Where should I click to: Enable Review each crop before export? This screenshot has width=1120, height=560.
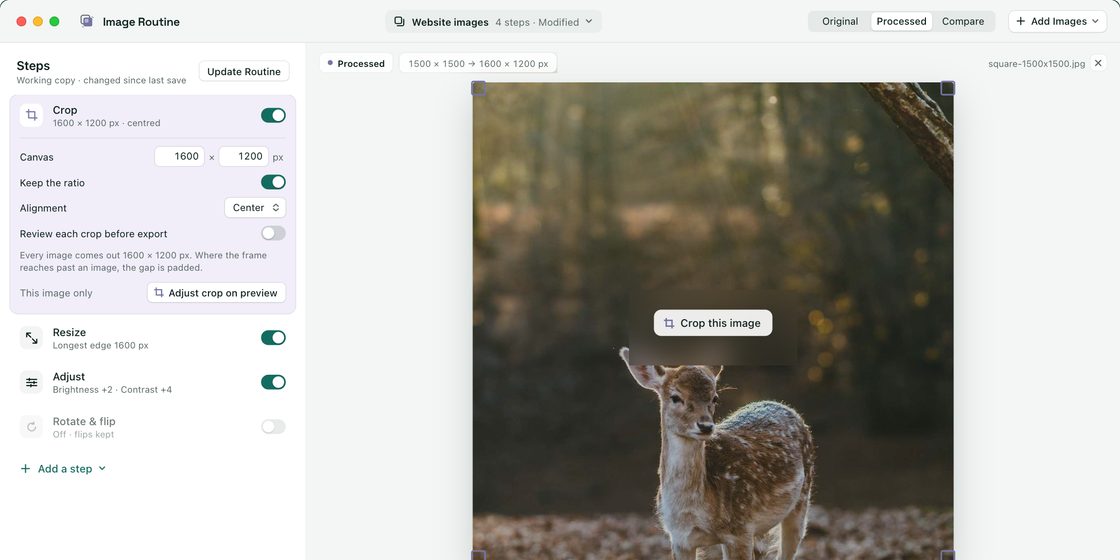click(273, 233)
